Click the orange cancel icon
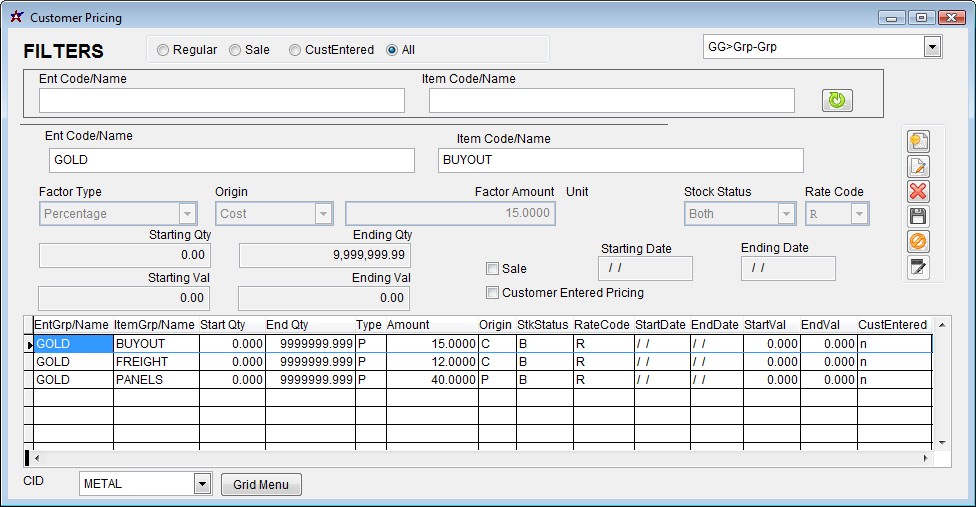The image size is (976, 507). click(918, 242)
